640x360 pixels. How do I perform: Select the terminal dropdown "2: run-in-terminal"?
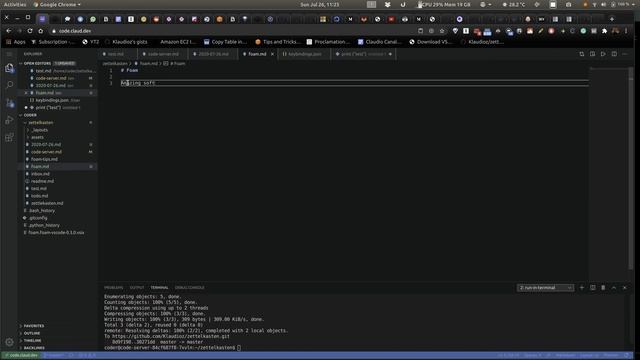pos(545,288)
